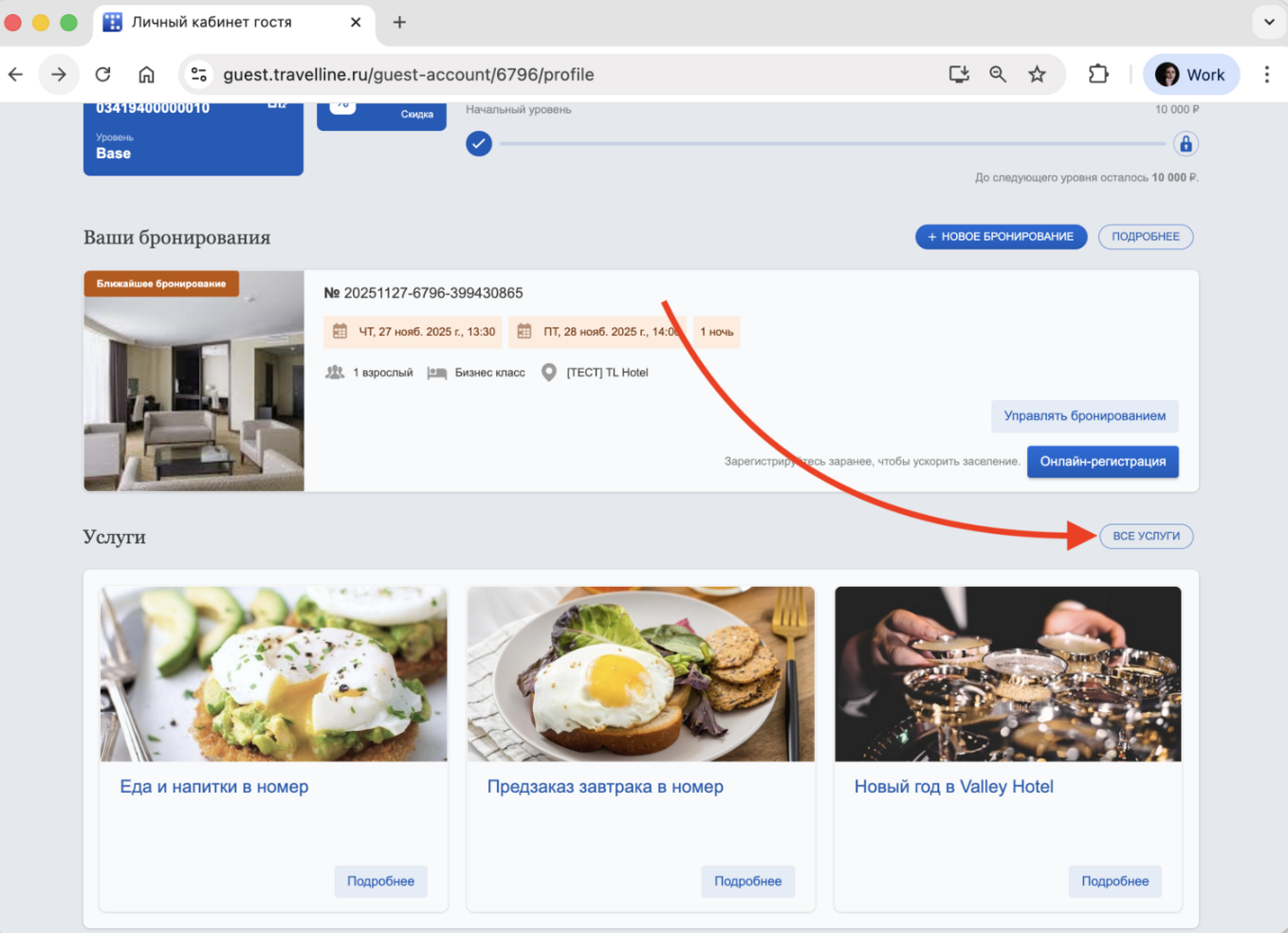Click the completed level checkmark icon
Screen dimensions: 1288x933
coord(479,144)
